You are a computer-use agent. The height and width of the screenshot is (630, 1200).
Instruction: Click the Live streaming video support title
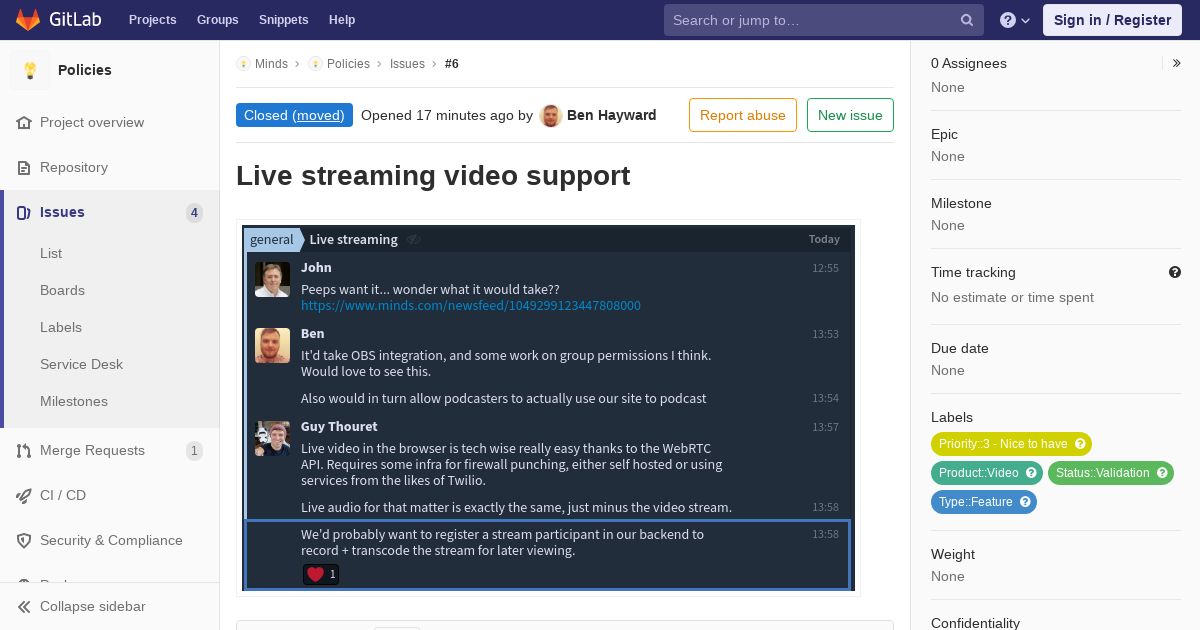coord(433,175)
